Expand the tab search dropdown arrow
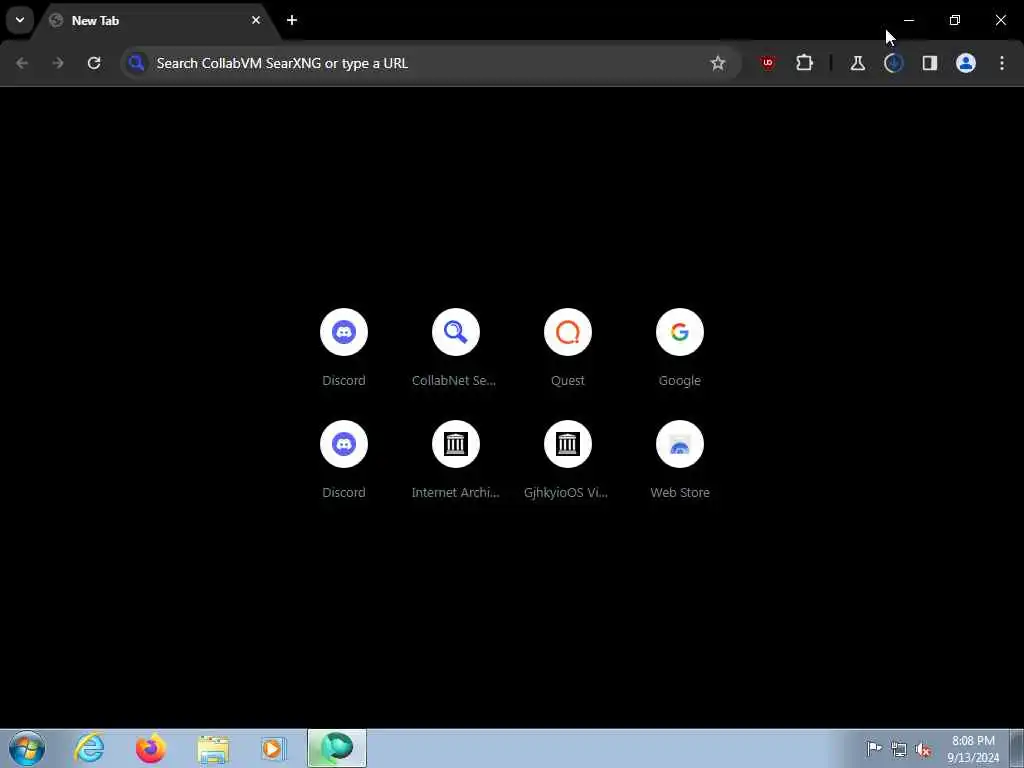This screenshot has height=768, width=1024. [20, 20]
